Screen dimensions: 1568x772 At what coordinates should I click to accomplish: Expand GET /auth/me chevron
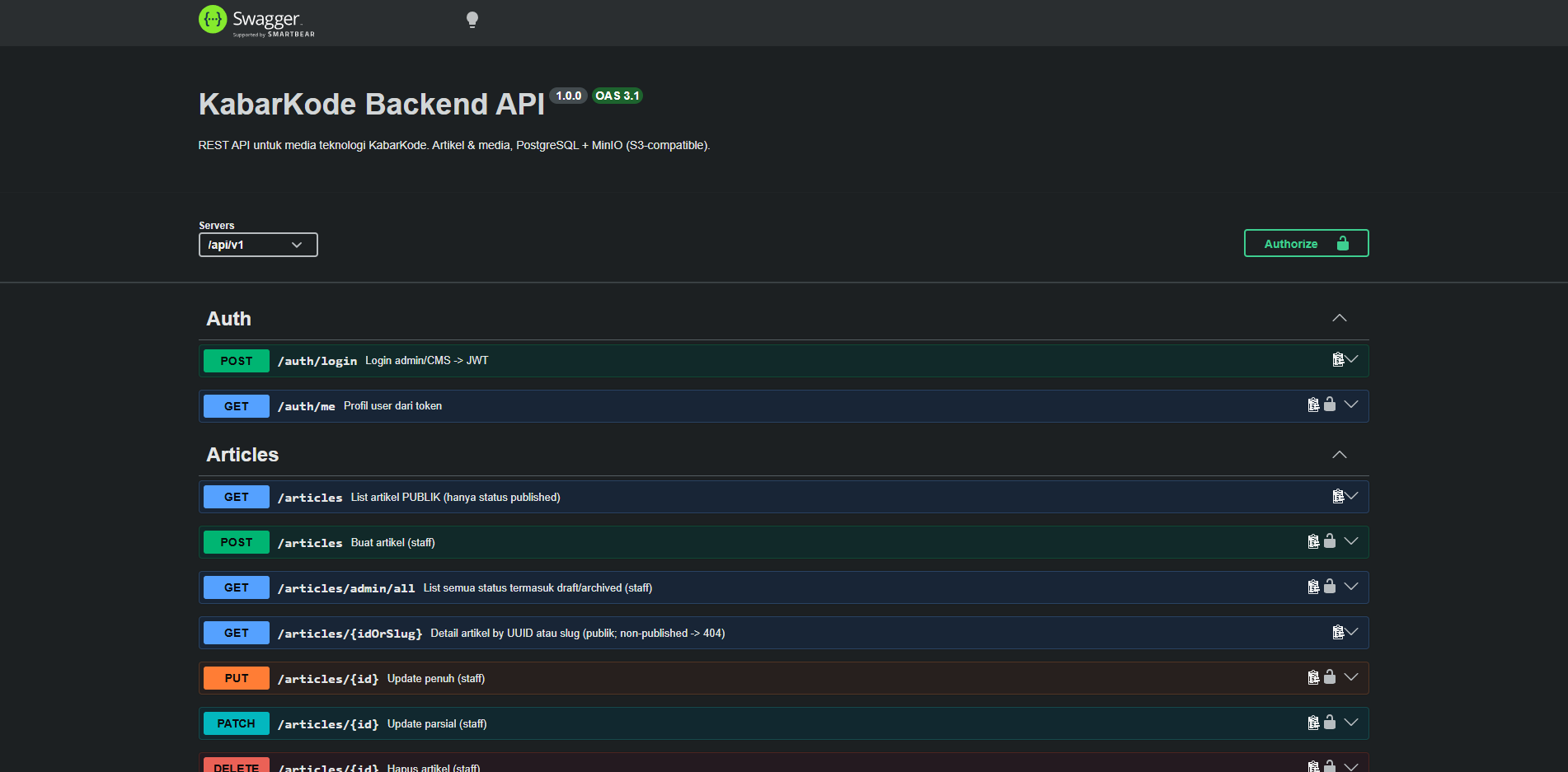coord(1351,405)
